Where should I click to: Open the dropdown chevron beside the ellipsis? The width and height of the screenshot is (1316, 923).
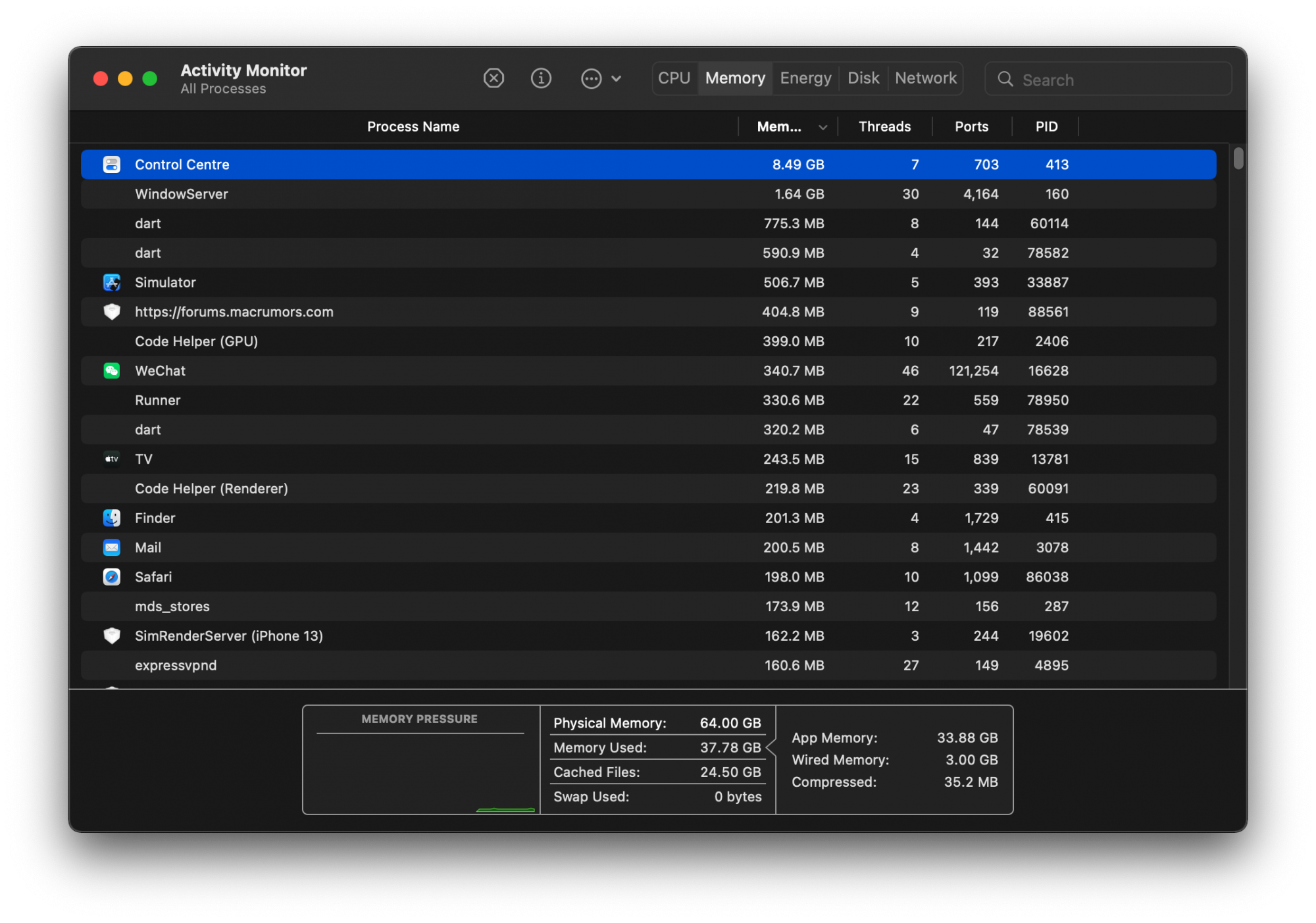616,79
